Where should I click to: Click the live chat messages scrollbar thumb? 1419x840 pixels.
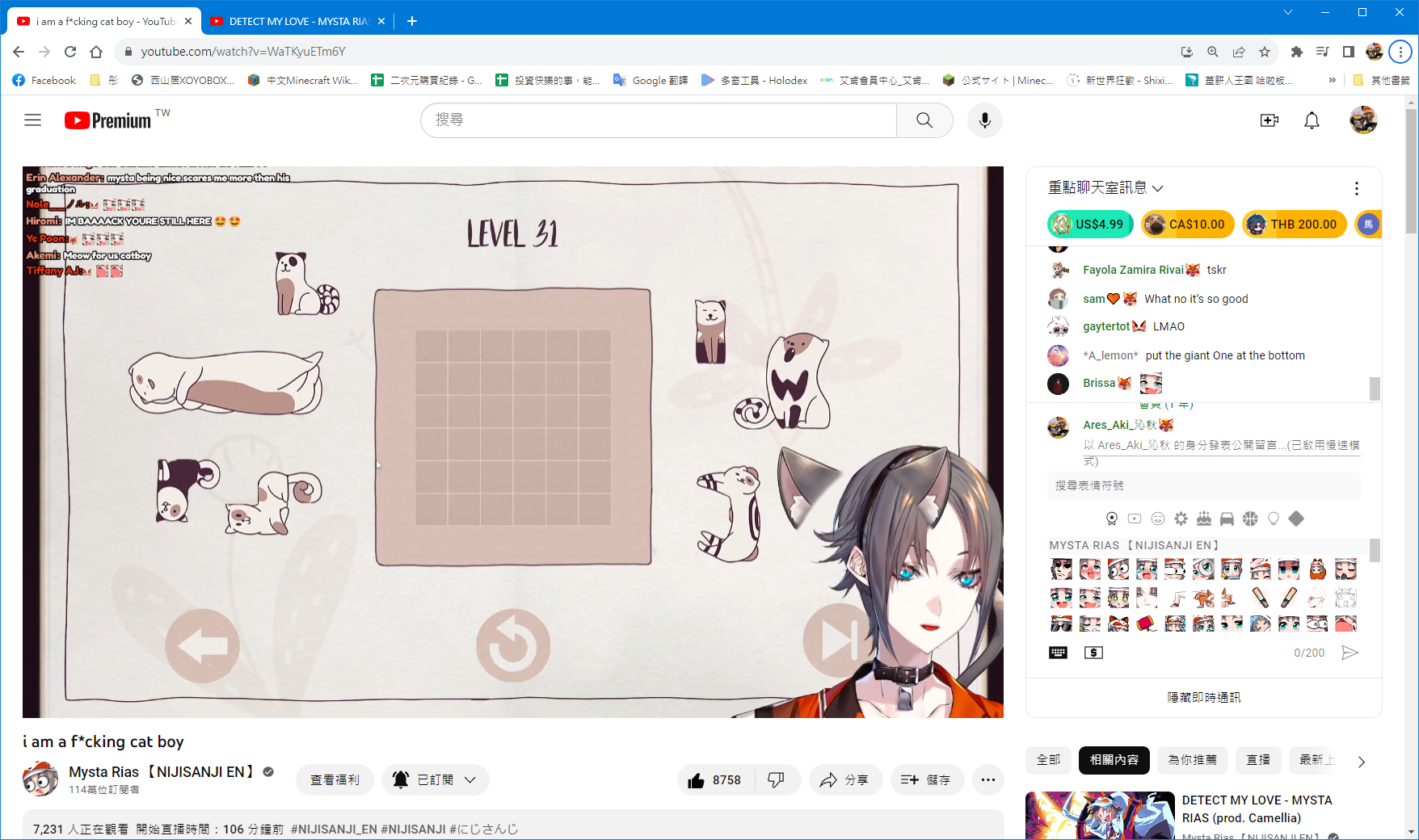pos(1375,388)
